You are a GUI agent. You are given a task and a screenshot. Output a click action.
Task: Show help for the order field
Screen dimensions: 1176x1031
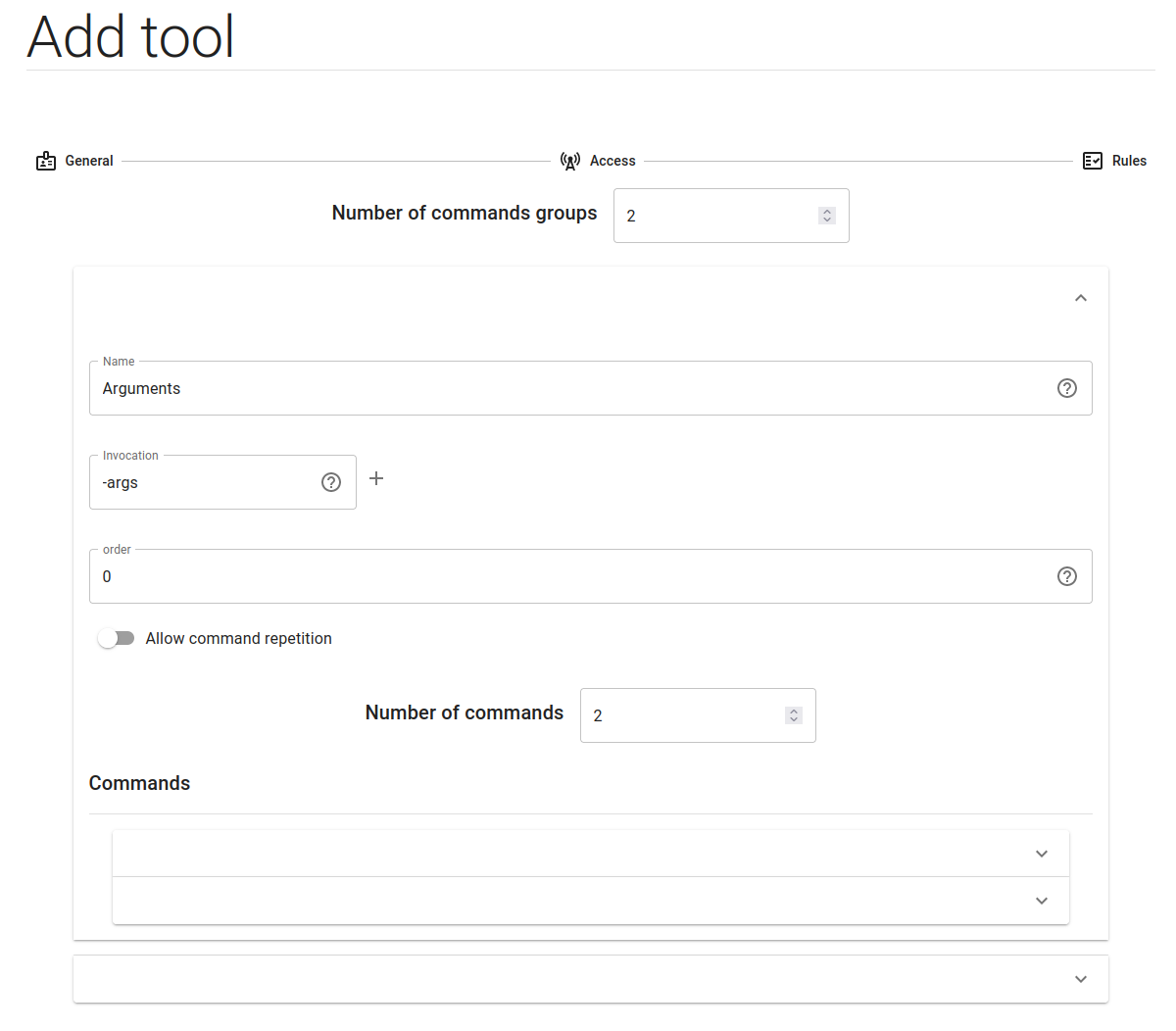[x=1067, y=576]
